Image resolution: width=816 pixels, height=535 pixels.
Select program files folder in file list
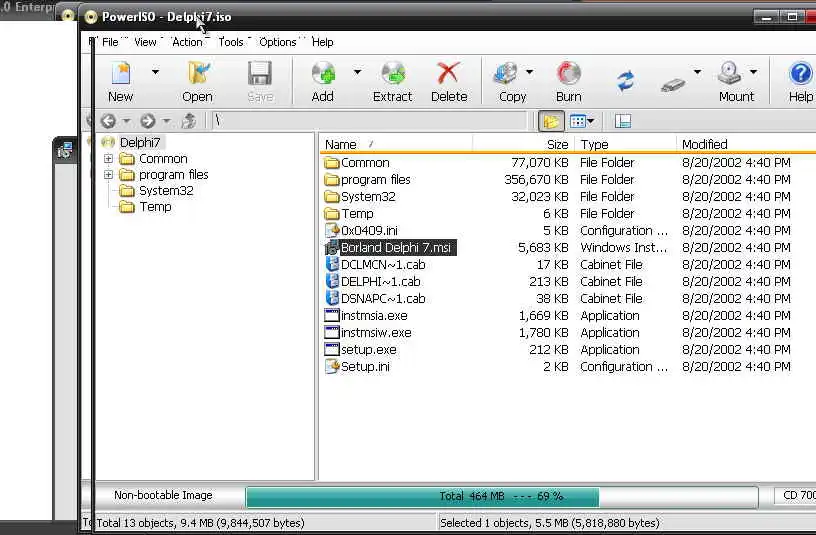(x=375, y=180)
